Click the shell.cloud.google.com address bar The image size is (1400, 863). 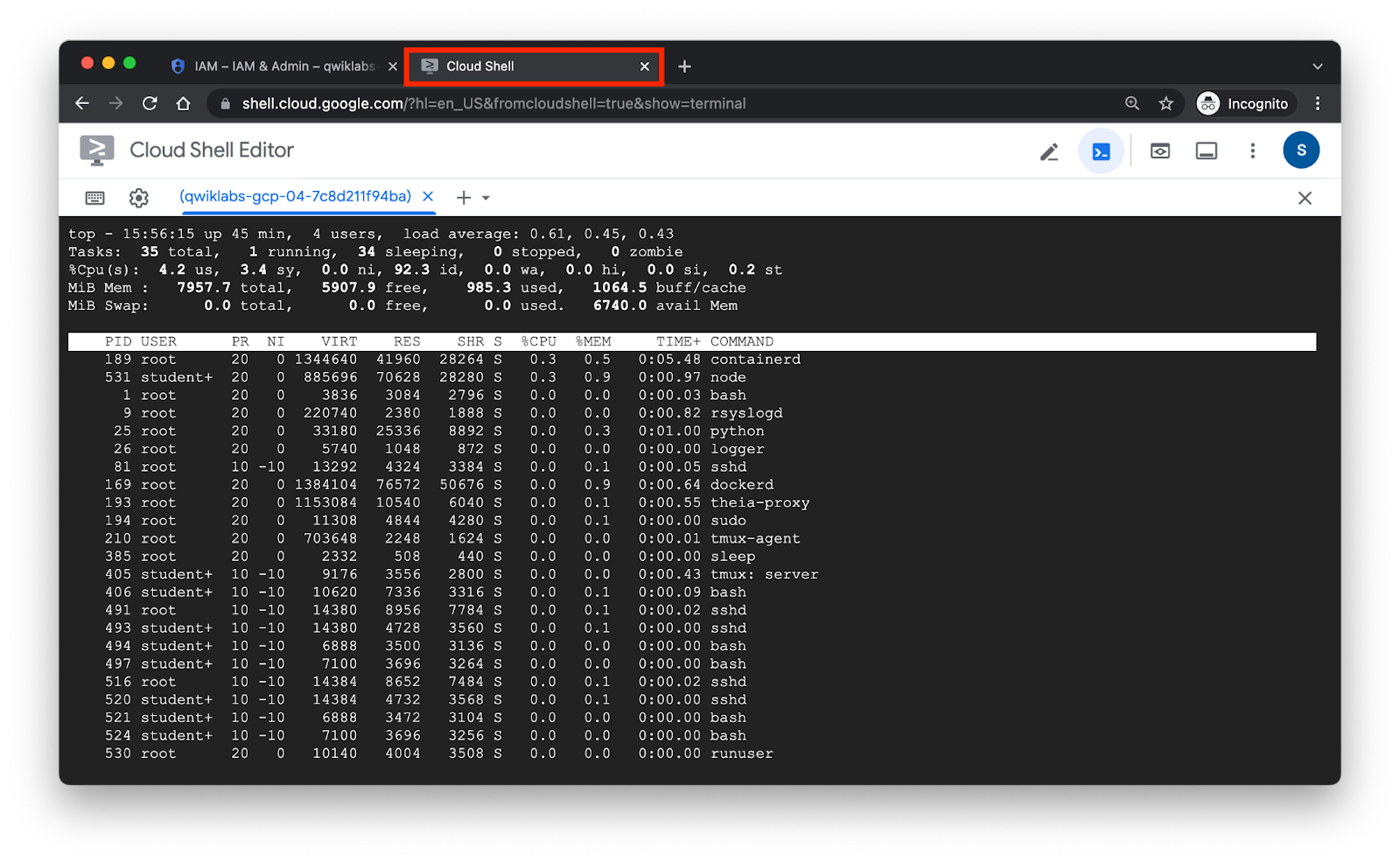pyautogui.click(x=612, y=103)
